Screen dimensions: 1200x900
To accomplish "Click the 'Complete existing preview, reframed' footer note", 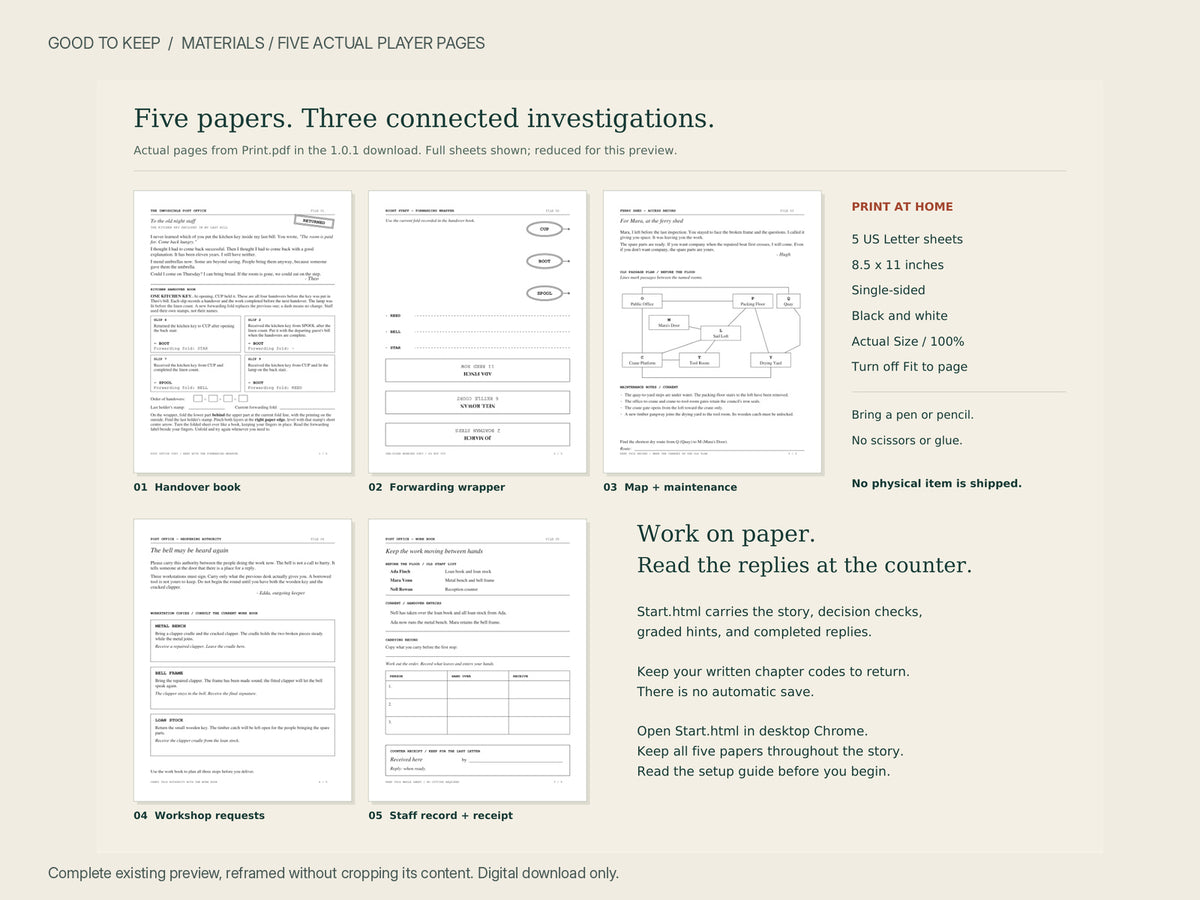I will (333, 873).
